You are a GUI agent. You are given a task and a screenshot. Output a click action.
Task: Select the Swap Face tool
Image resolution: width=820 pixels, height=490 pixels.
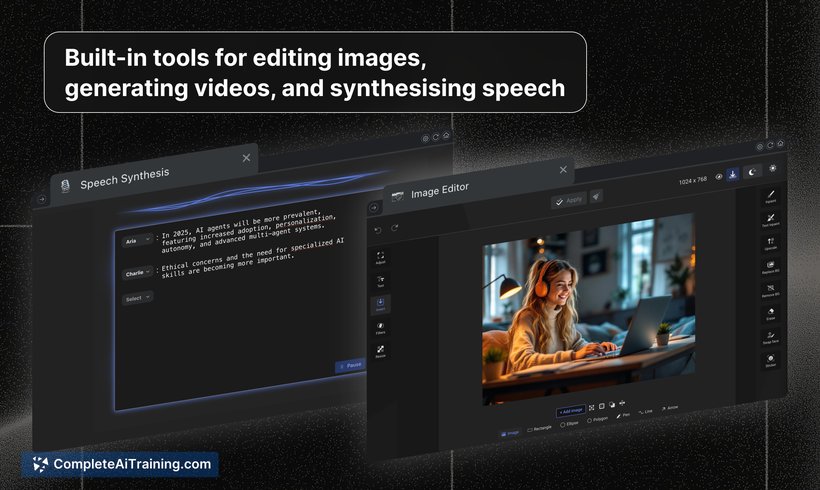(770, 337)
